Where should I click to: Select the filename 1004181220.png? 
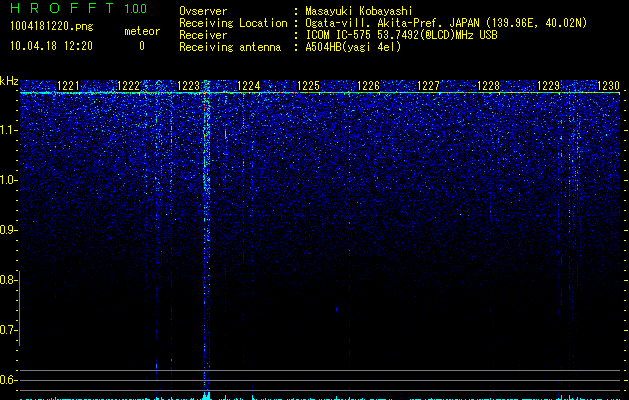tap(52, 26)
